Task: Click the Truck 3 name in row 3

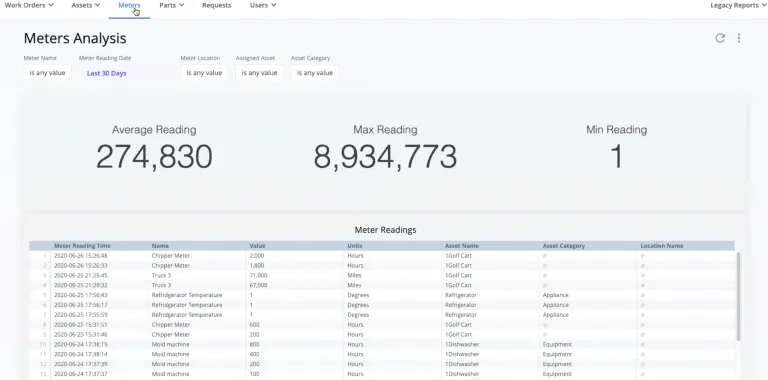Action: click(161, 275)
